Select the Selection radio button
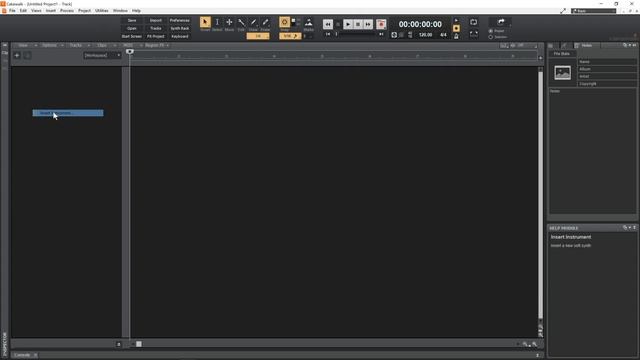This screenshot has height=360, width=640. [491, 37]
